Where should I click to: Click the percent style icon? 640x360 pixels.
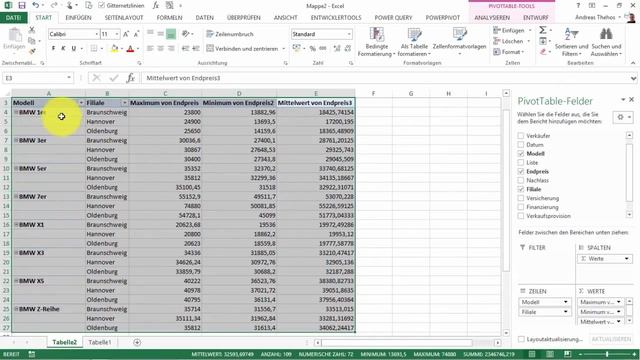313,49
